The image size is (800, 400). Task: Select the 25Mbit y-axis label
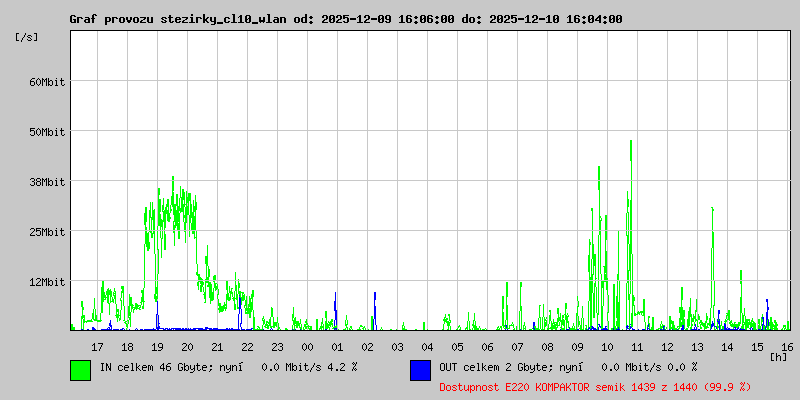[47, 232]
